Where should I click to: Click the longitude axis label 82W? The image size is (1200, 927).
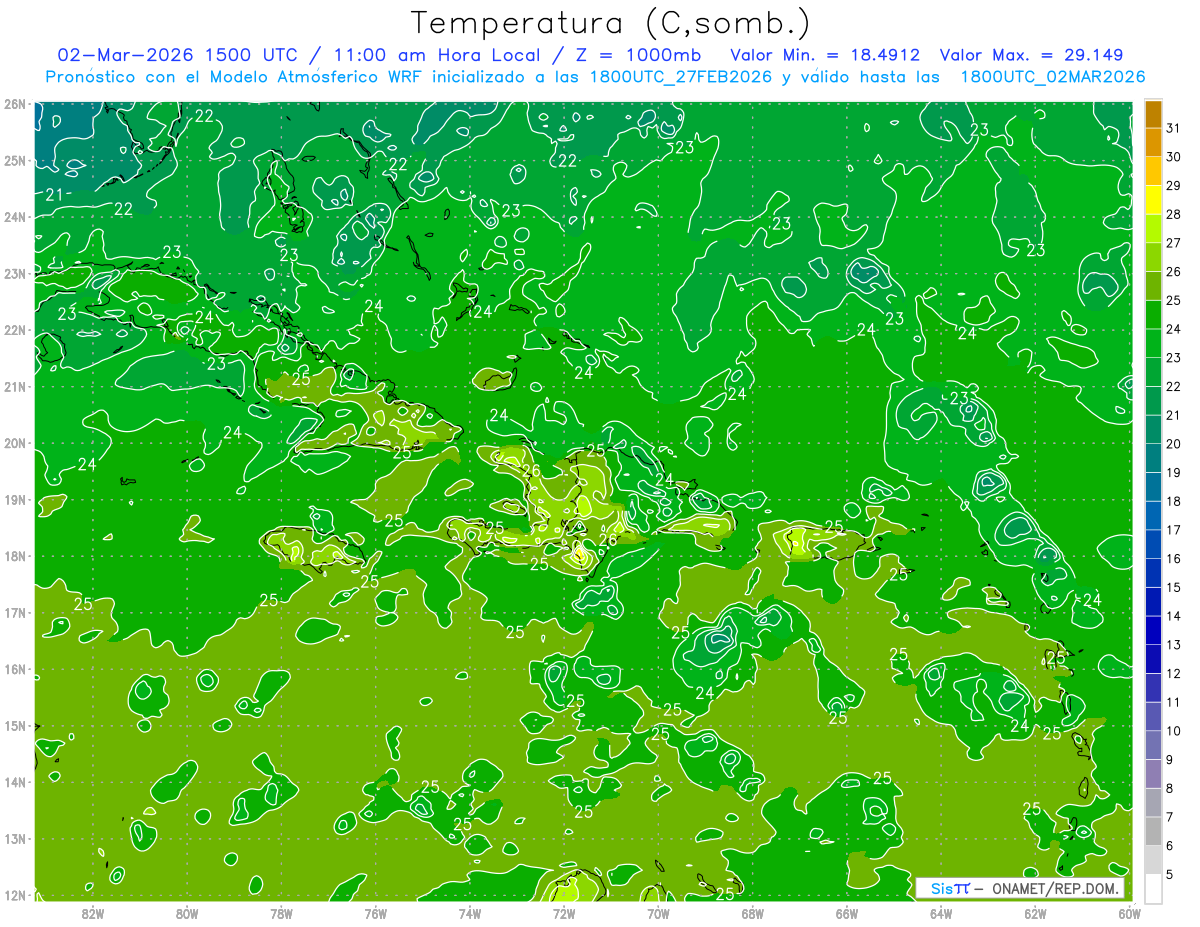click(93, 913)
